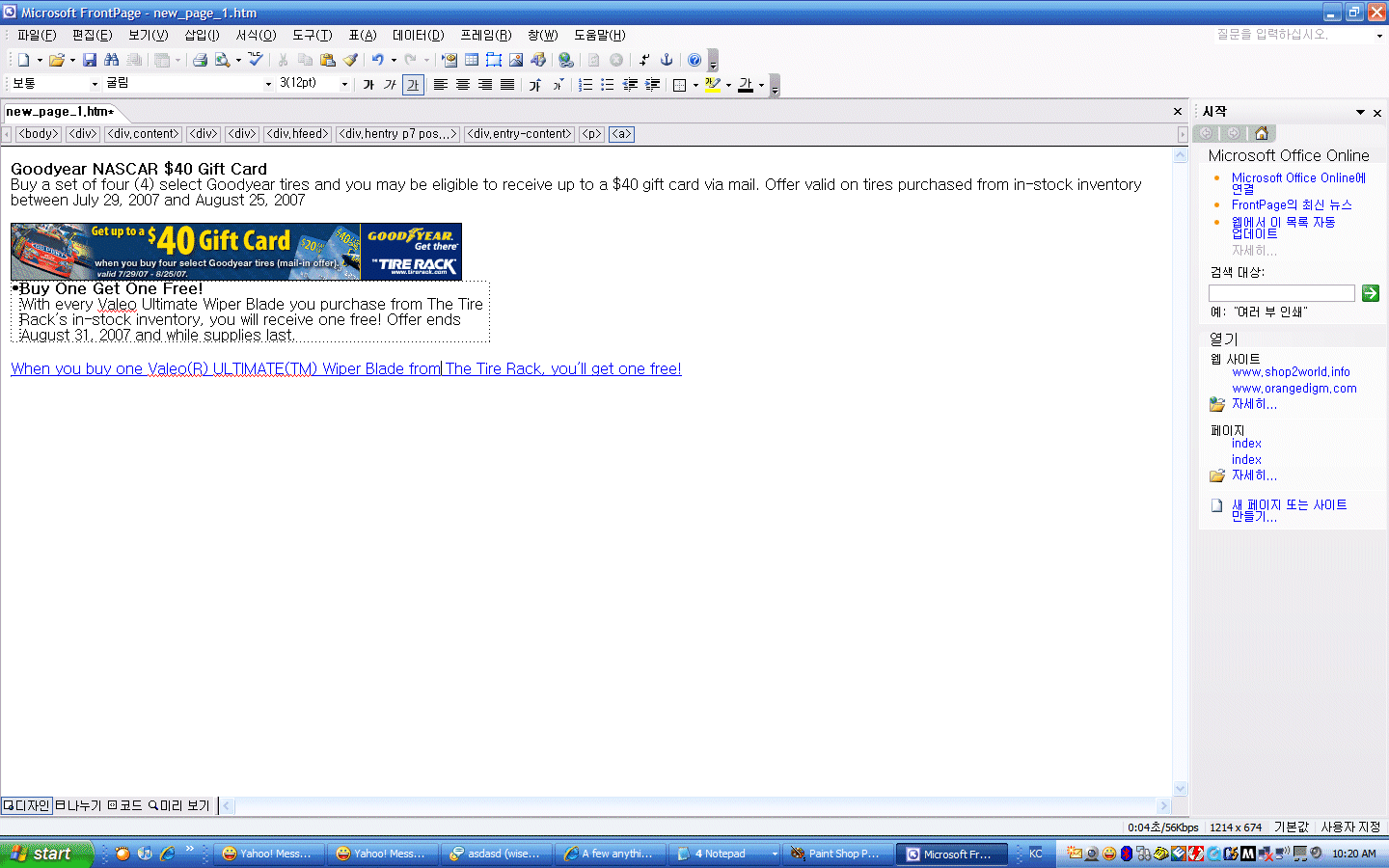Toggle the active Underline button
The image size is (1389, 868).
tap(413, 85)
